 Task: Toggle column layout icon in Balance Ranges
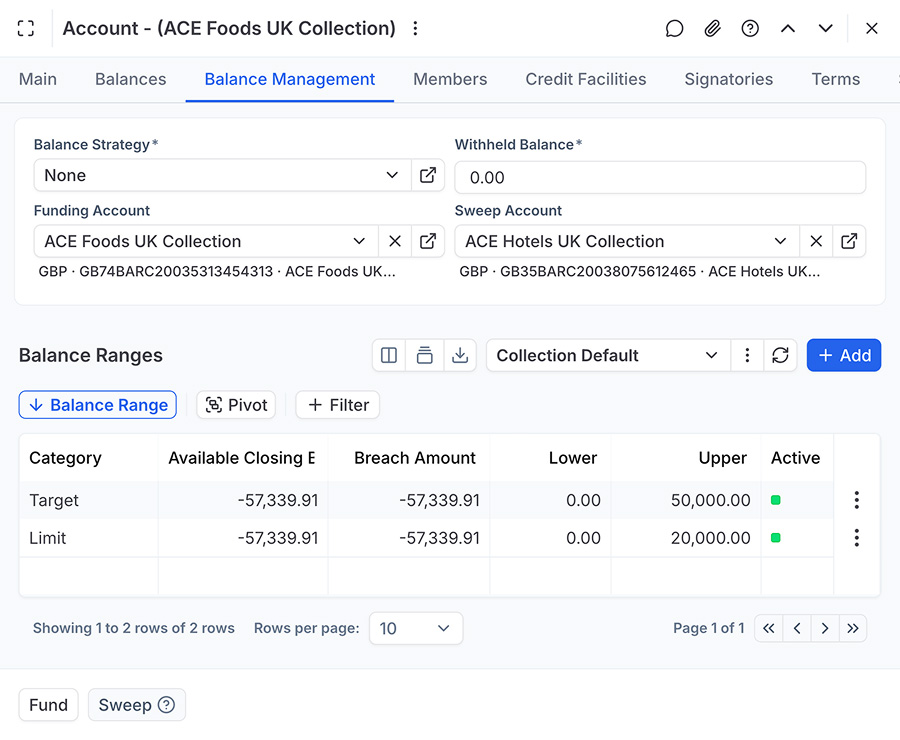(x=389, y=355)
